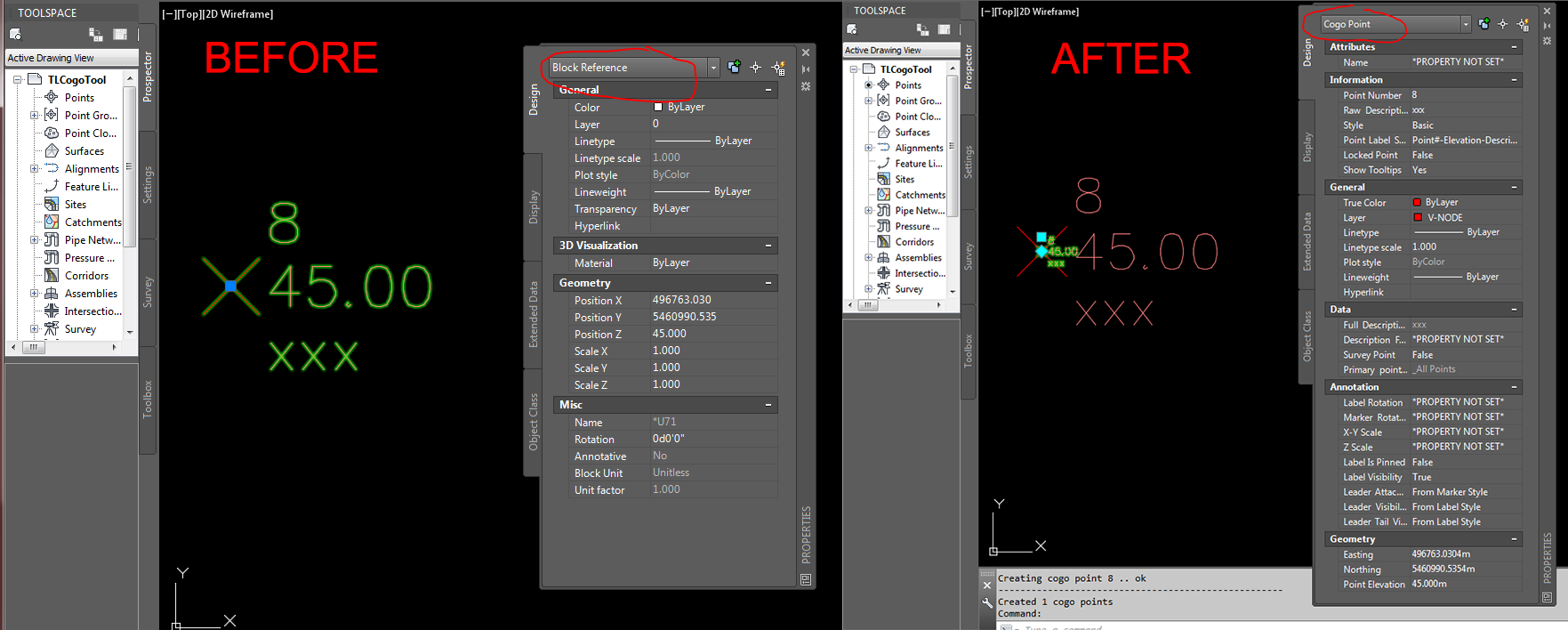Image resolution: width=1568 pixels, height=630 pixels.
Task: Click red True Color swatch in Cogo Point
Action: click(x=1418, y=202)
